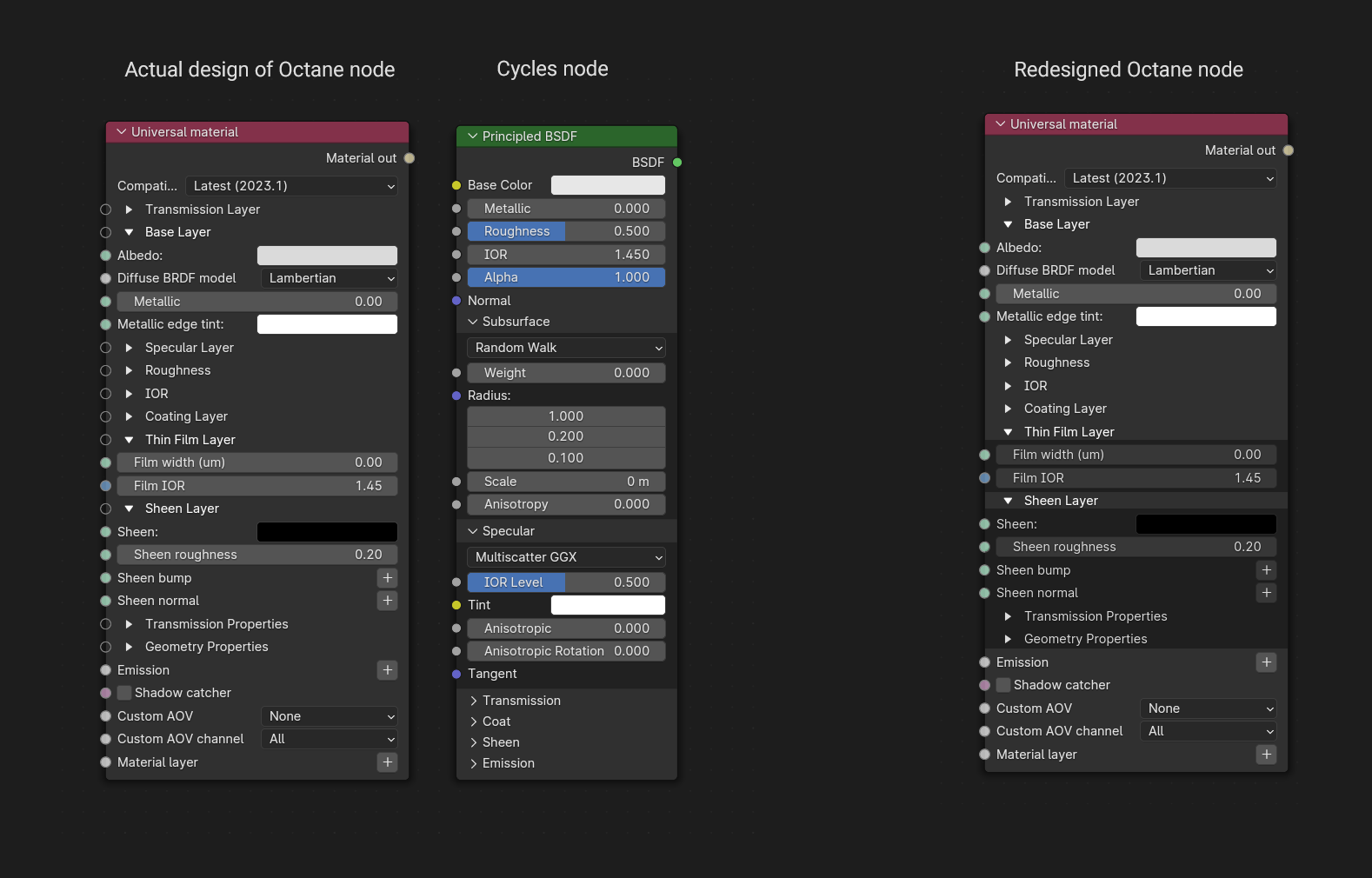Click the plus beside Sheen bump, redesigned node
Image resolution: width=1372 pixels, height=878 pixels.
click(x=1267, y=570)
